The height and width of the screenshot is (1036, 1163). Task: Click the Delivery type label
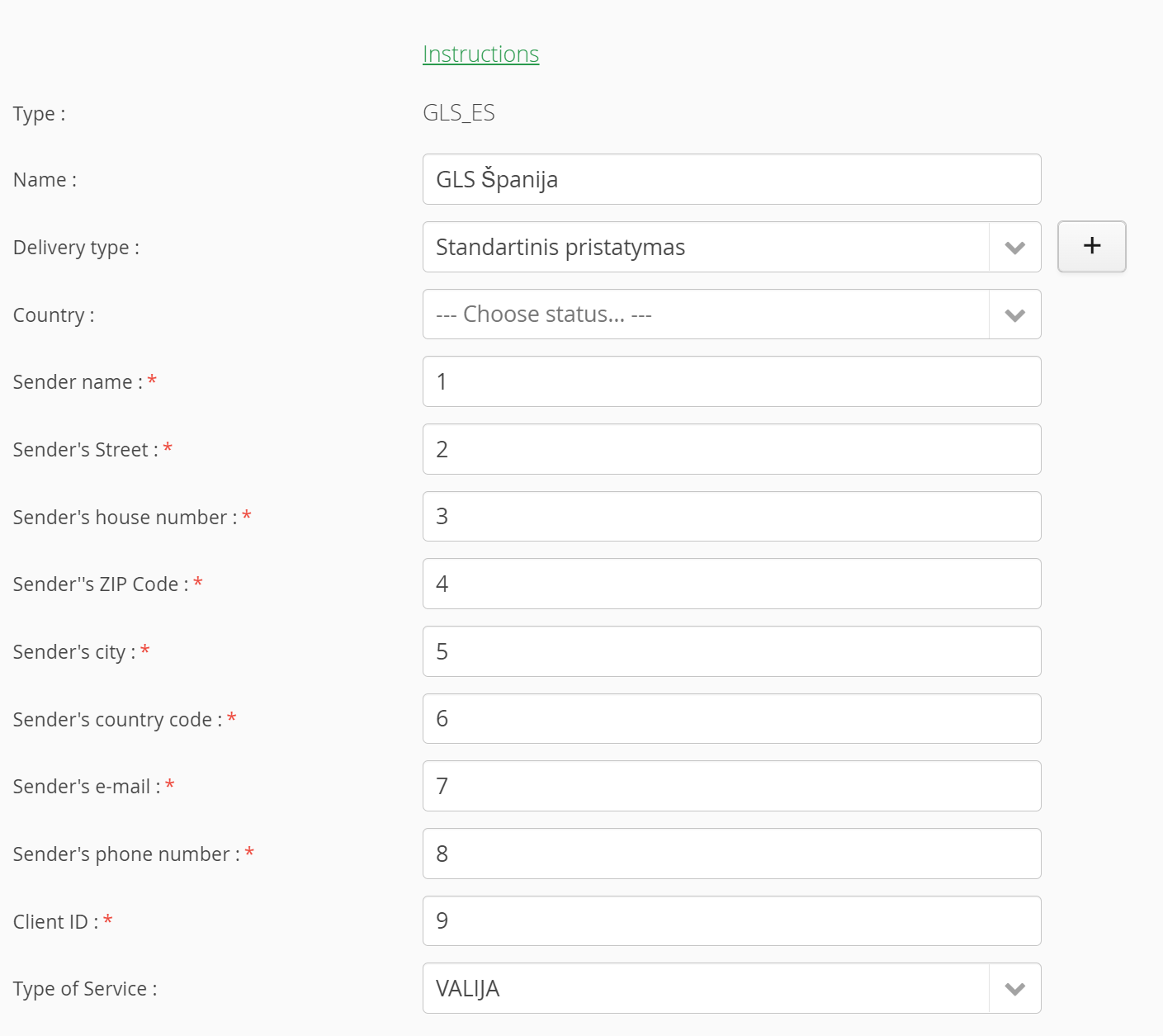click(x=76, y=248)
